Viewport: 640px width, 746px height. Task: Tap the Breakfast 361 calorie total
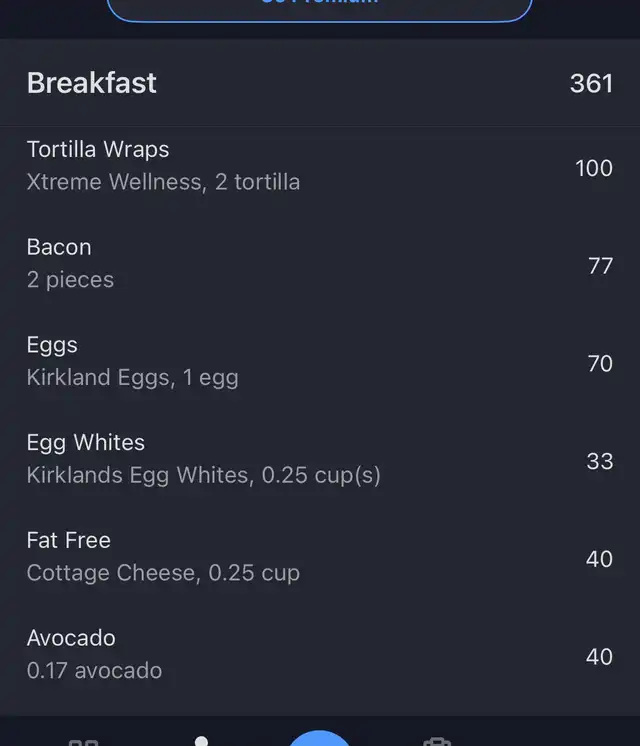click(591, 83)
